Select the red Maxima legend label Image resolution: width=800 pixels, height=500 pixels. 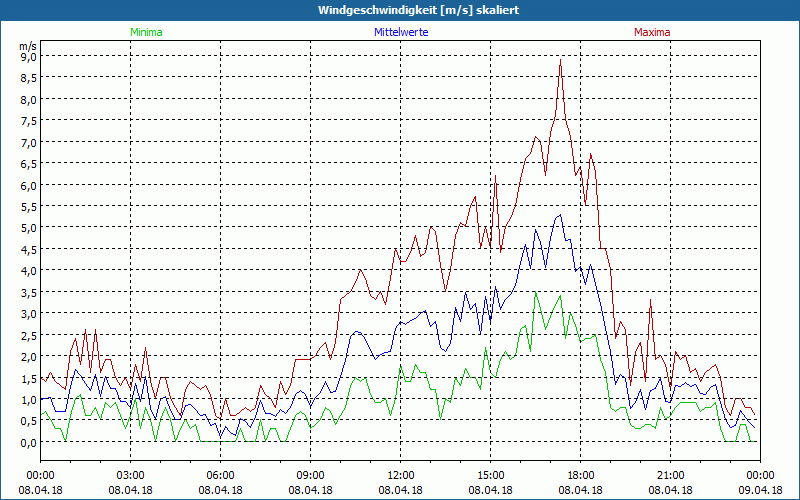(652, 32)
